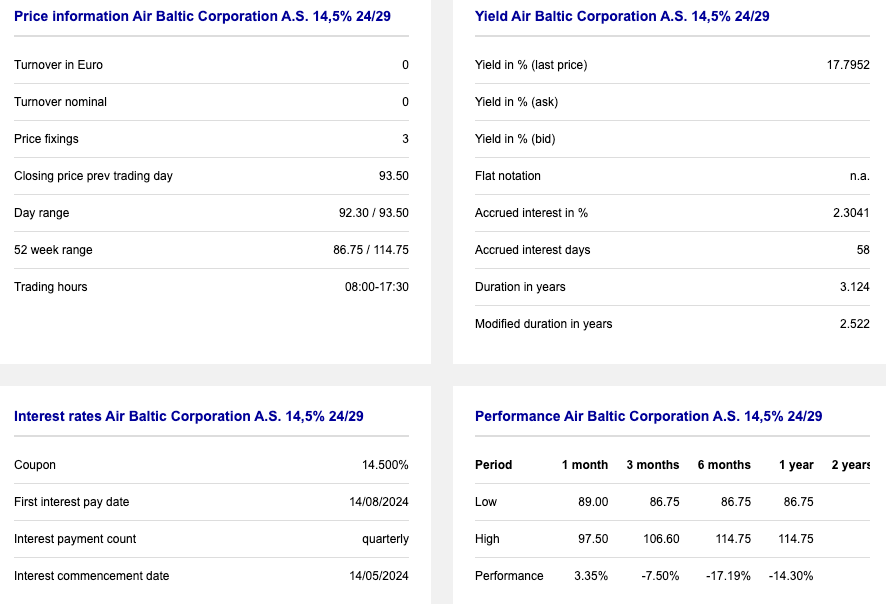Select Yield in % (ask) label
Viewport: 886px width, 604px height.
click(516, 102)
